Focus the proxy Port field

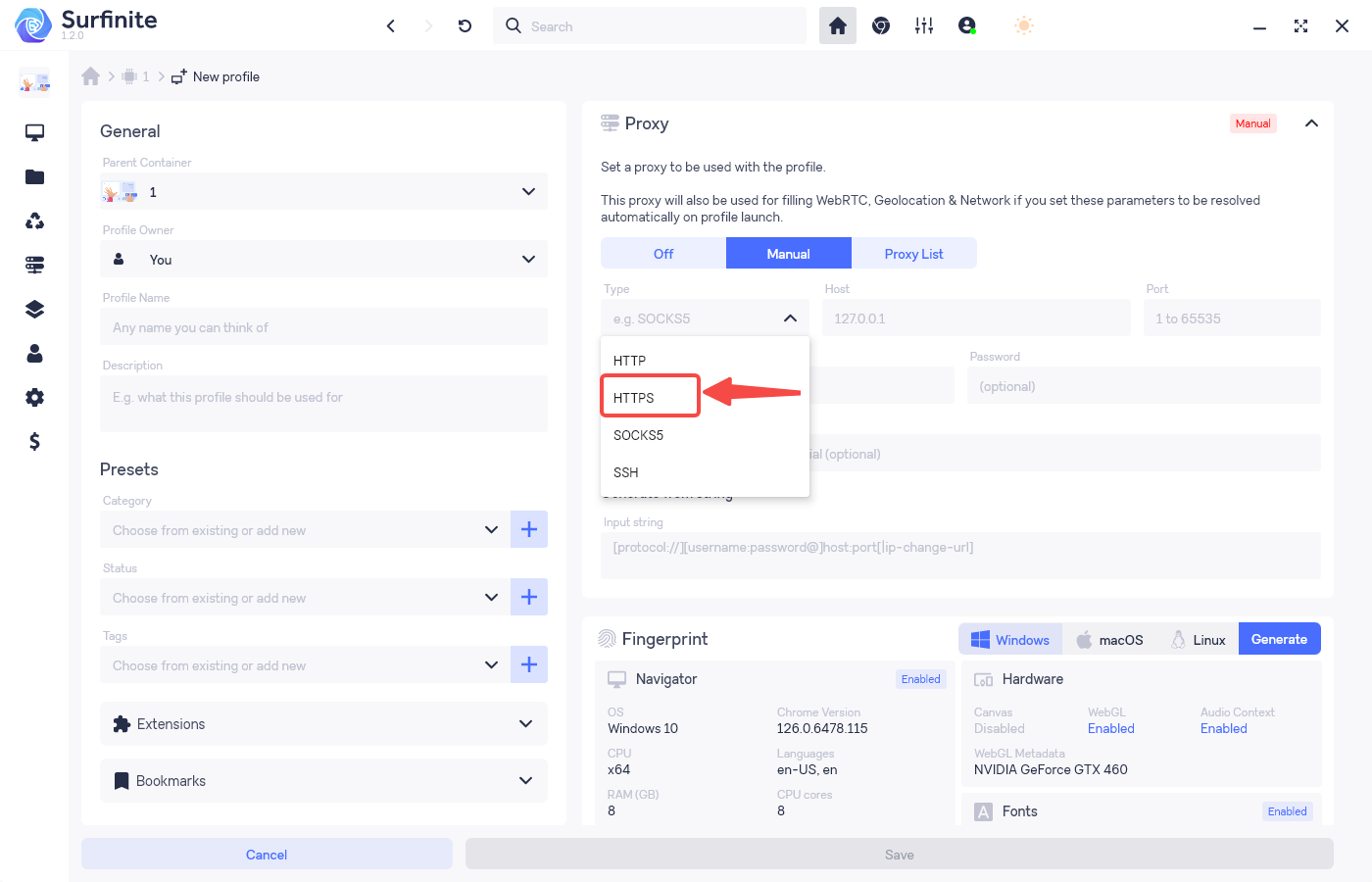(1232, 318)
